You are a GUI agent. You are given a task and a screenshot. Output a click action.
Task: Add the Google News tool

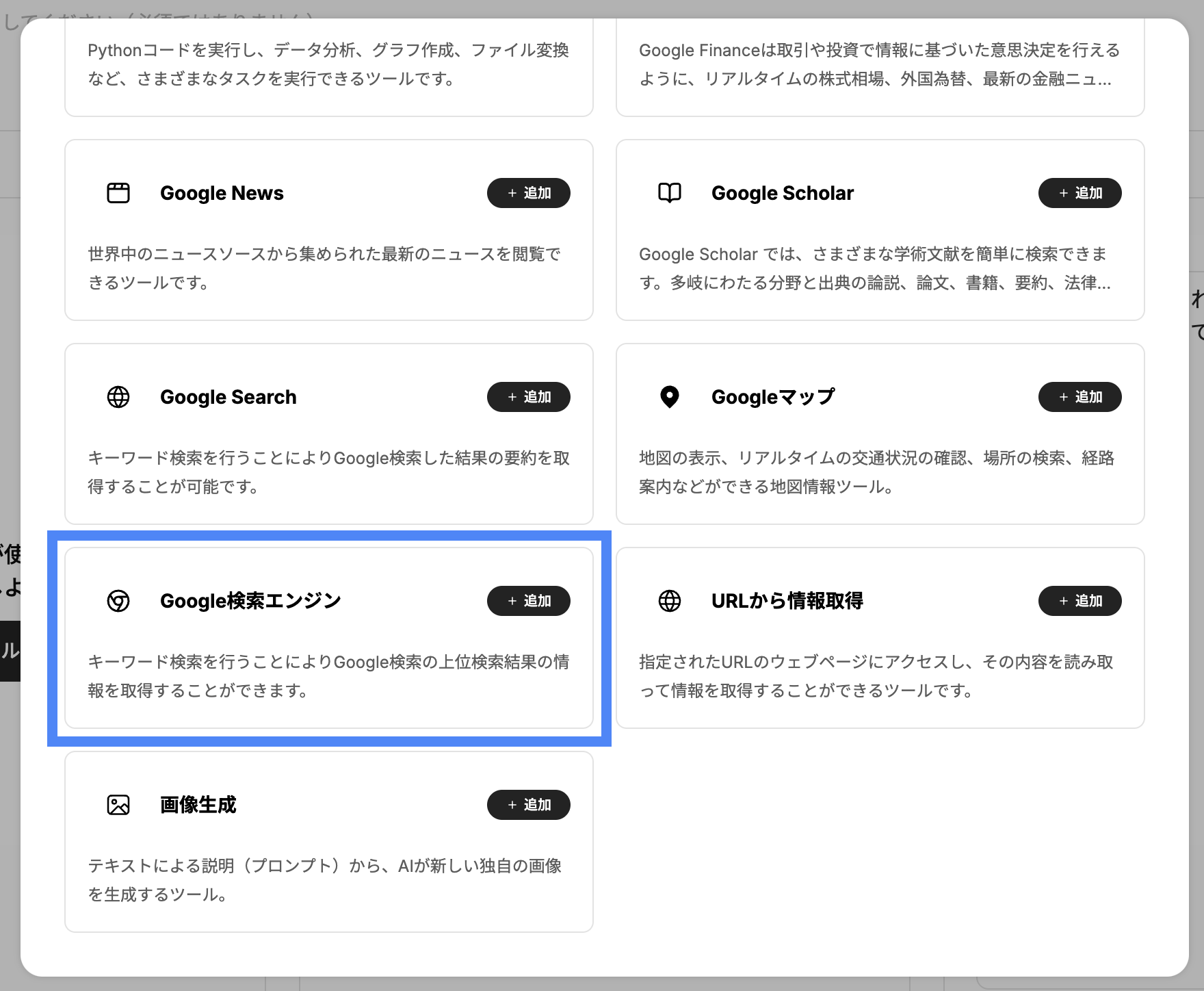[x=528, y=193]
